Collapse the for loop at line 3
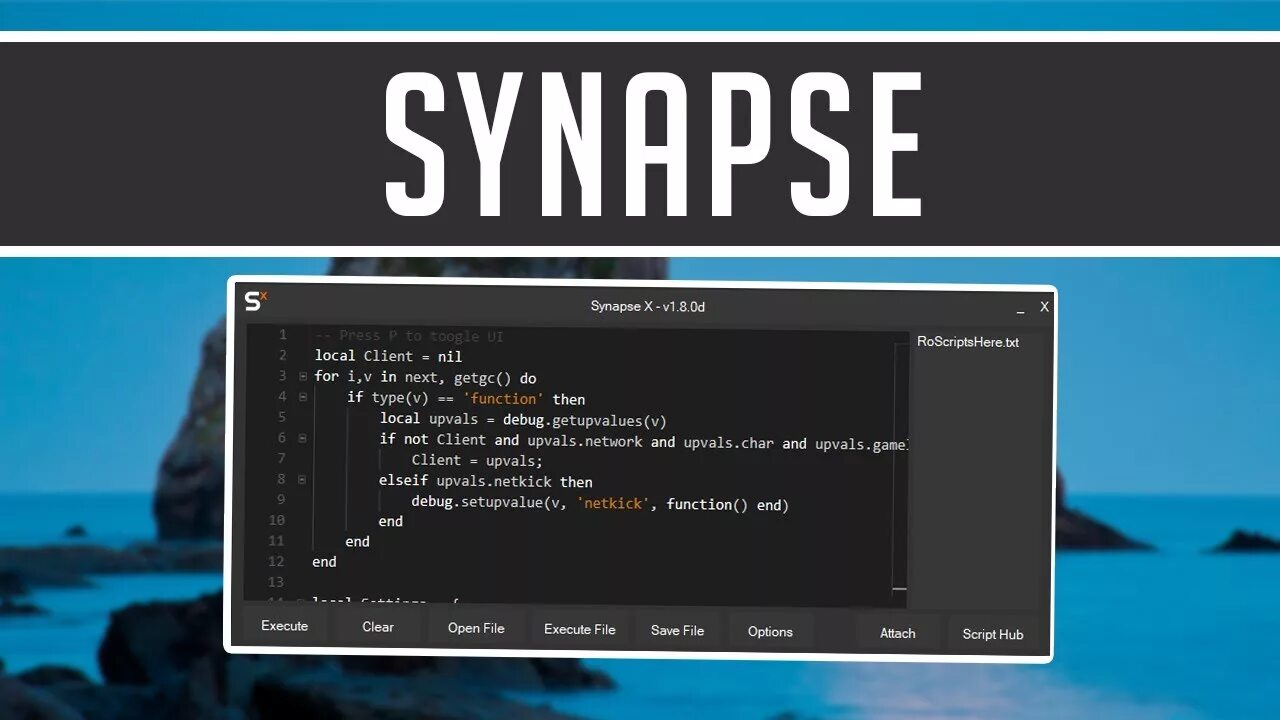1280x720 pixels. pos(303,376)
